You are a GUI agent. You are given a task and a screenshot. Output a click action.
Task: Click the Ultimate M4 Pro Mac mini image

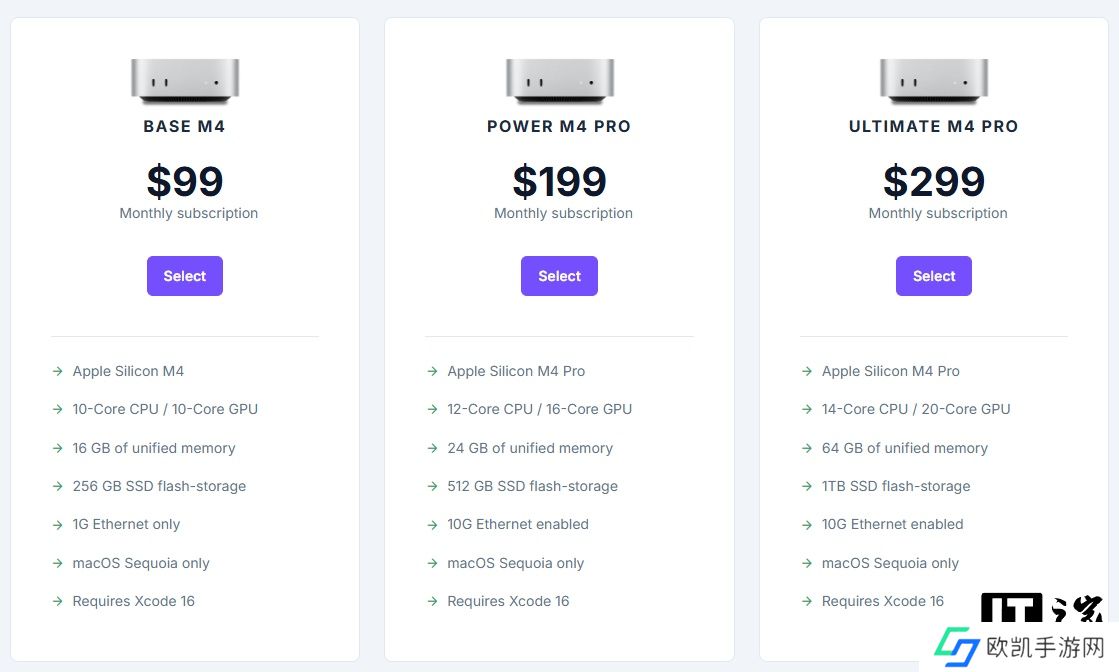[x=934, y=81]
